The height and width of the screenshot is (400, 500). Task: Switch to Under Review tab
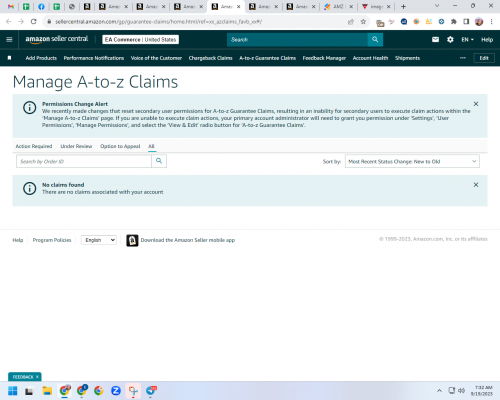(76, 146)
